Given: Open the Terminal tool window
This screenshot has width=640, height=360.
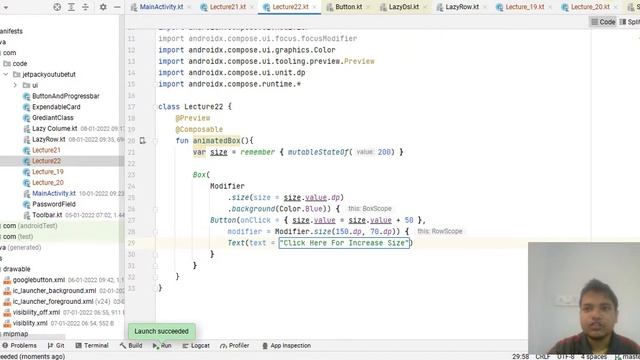Looking at the screenshot, I should pos(92,346).
